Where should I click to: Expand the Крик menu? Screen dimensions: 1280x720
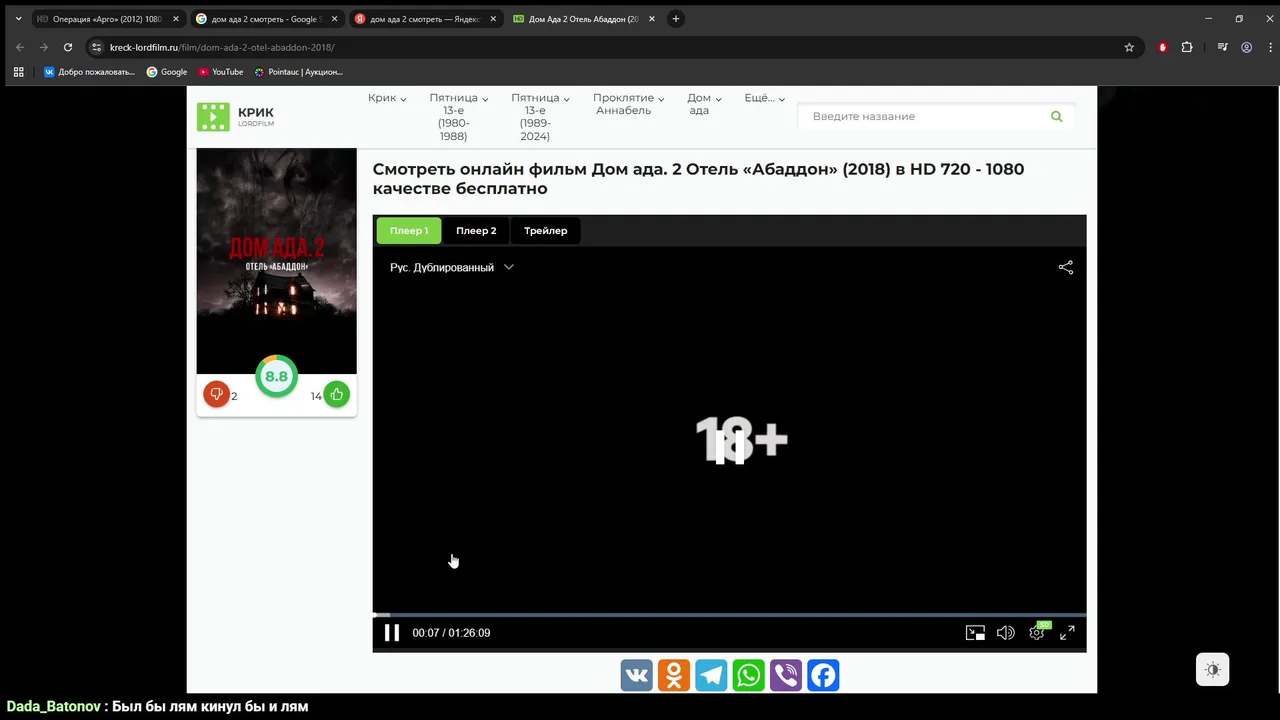click(x=387, y=98)
